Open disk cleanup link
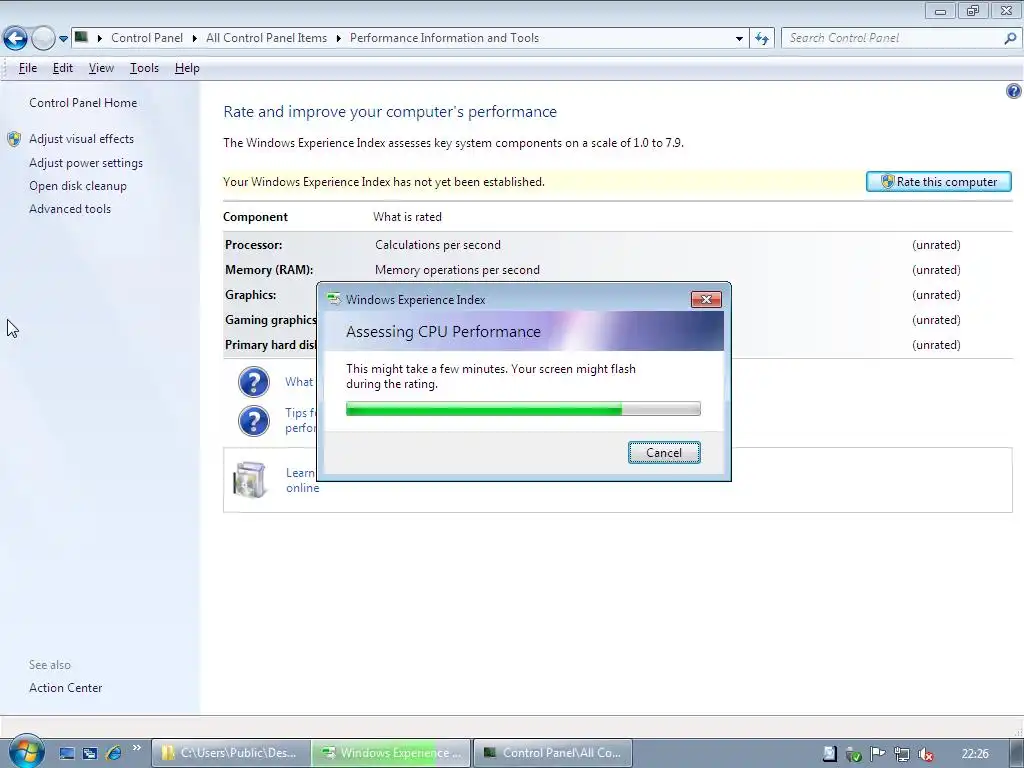This screenshot has width=1024, height=768. (x=78, y=185)
